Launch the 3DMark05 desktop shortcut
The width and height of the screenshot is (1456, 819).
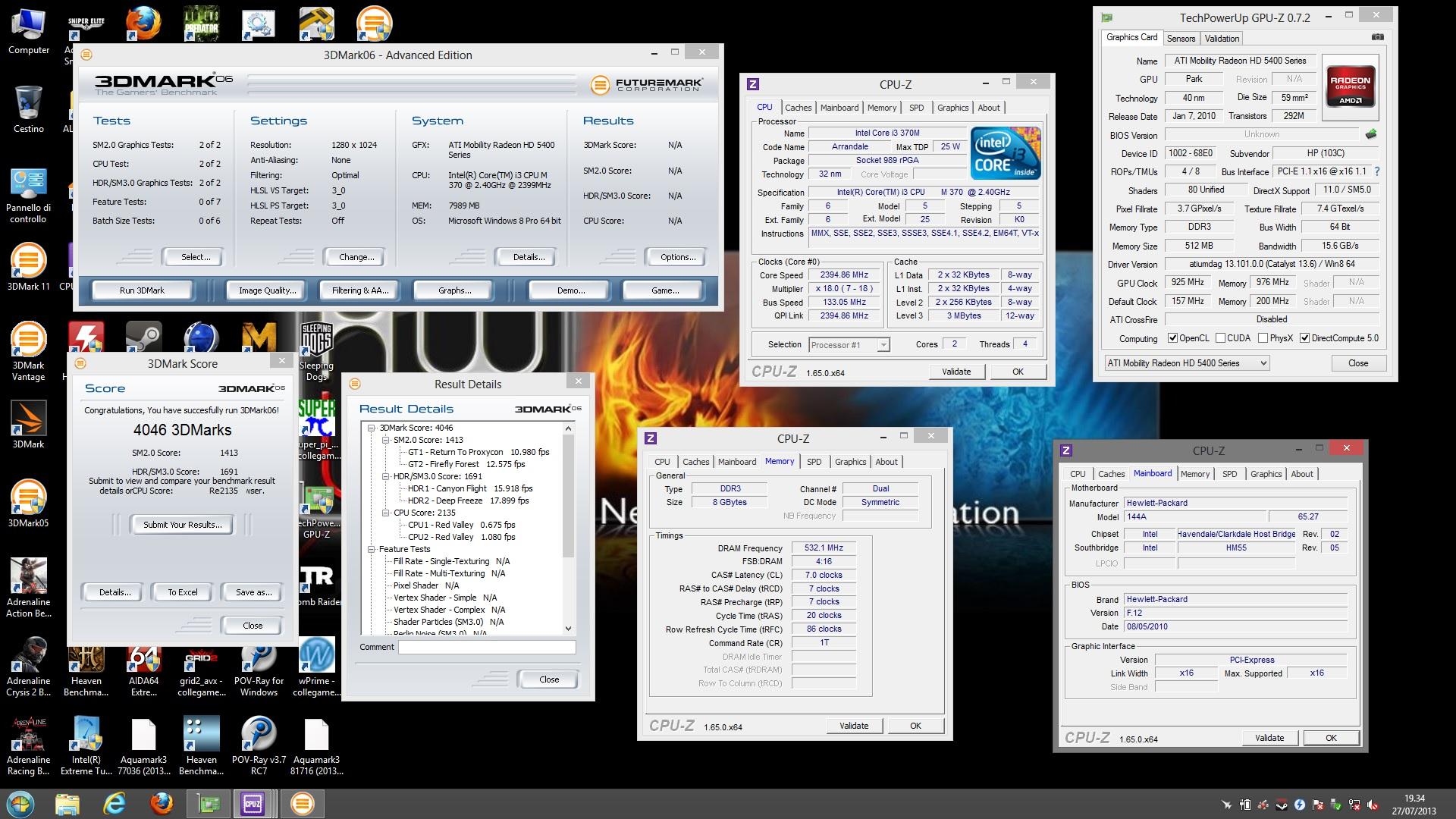[29, 504]
